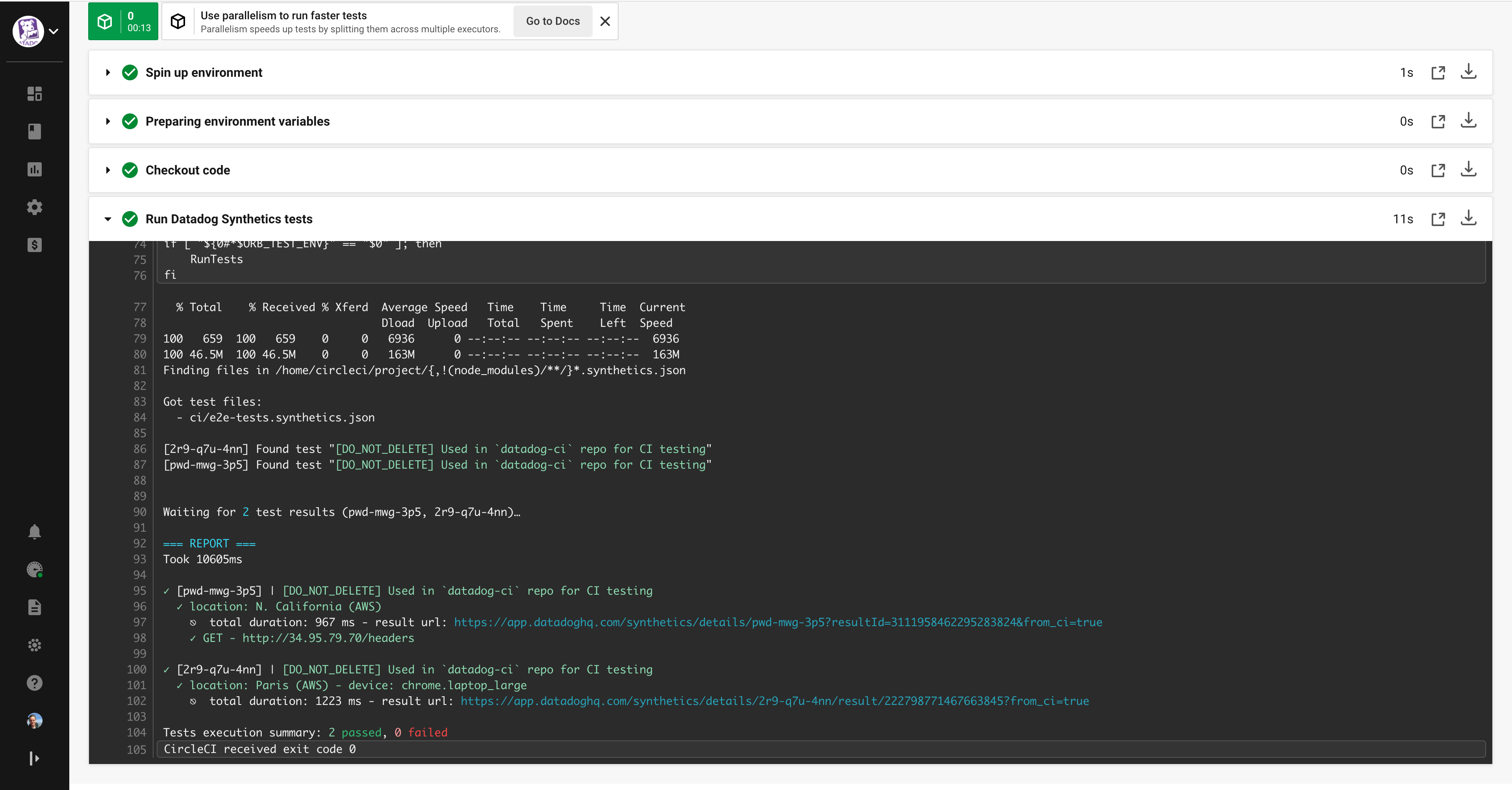Dismiss the parallelism tip banner
The image size is (1512, 790).
click(x=605, y=21)
